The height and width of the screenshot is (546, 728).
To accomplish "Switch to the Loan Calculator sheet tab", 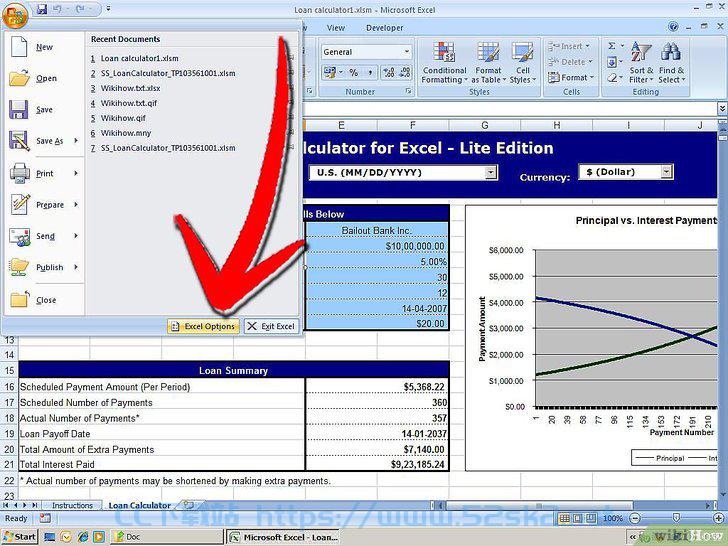I will [x=140, y=505].
